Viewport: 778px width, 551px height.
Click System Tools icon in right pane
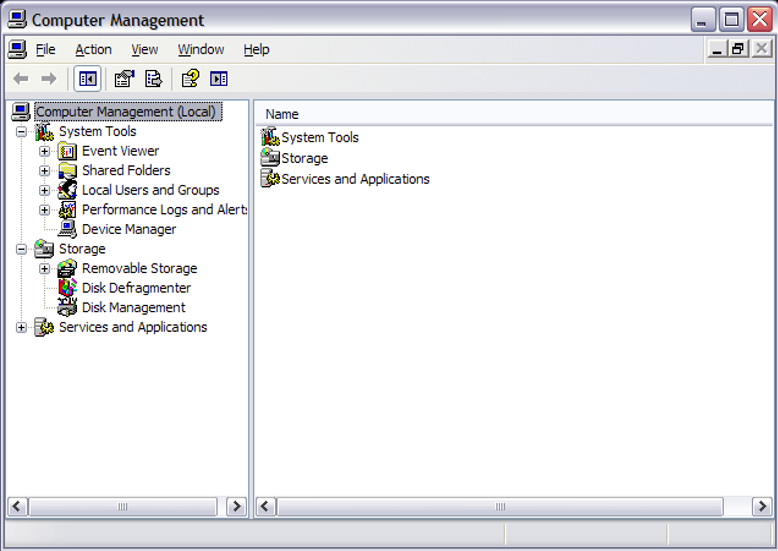coord(270,137)
